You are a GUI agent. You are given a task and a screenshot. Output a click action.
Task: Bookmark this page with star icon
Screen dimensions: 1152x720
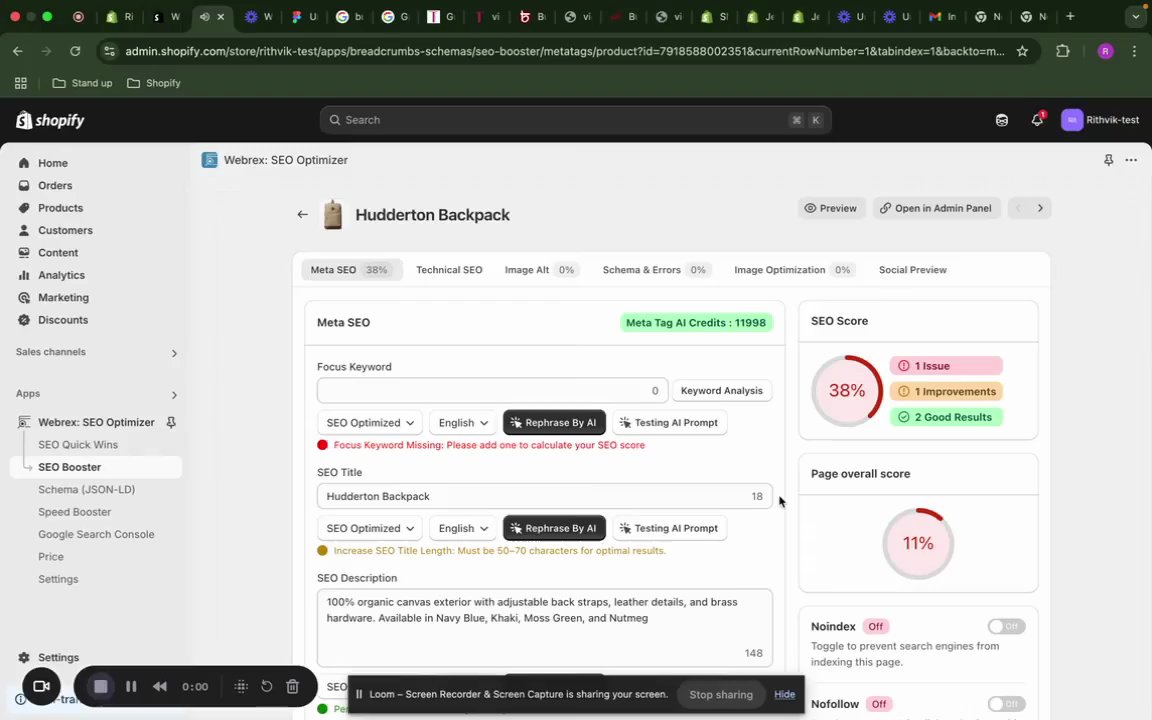[x=1022, y=51]
